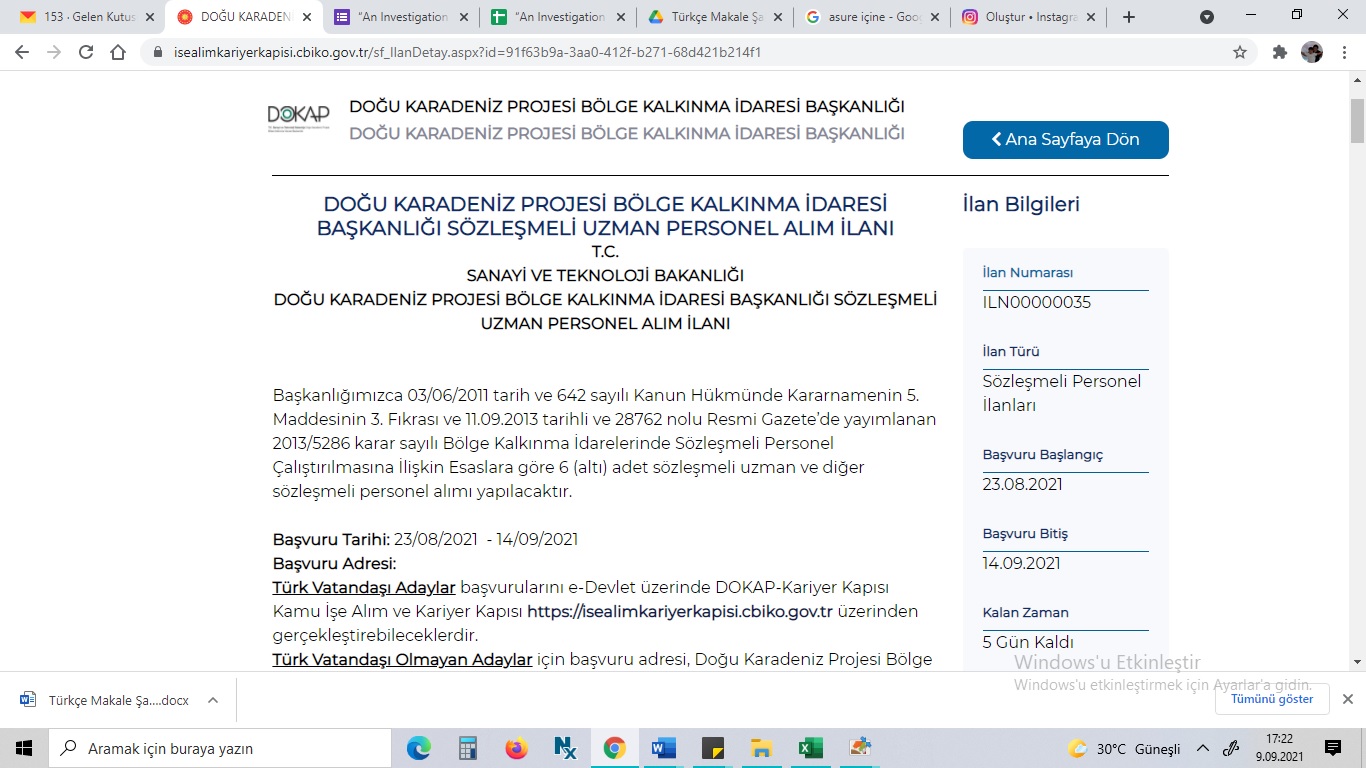View site security lock info
The height and width of the screenshot is (768, 1366).
[158, 52]
